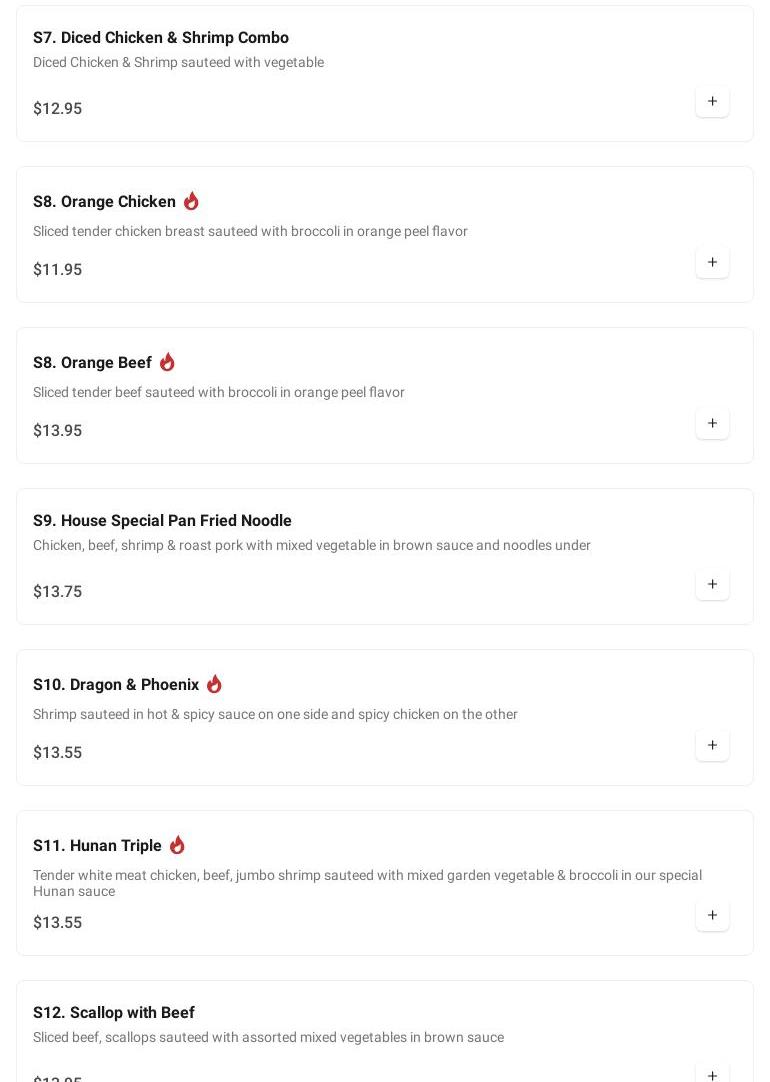This screenshot has height=1082, width=770.
Task: Click spicy flame icon beside Orange Beef
Action: 167,362
